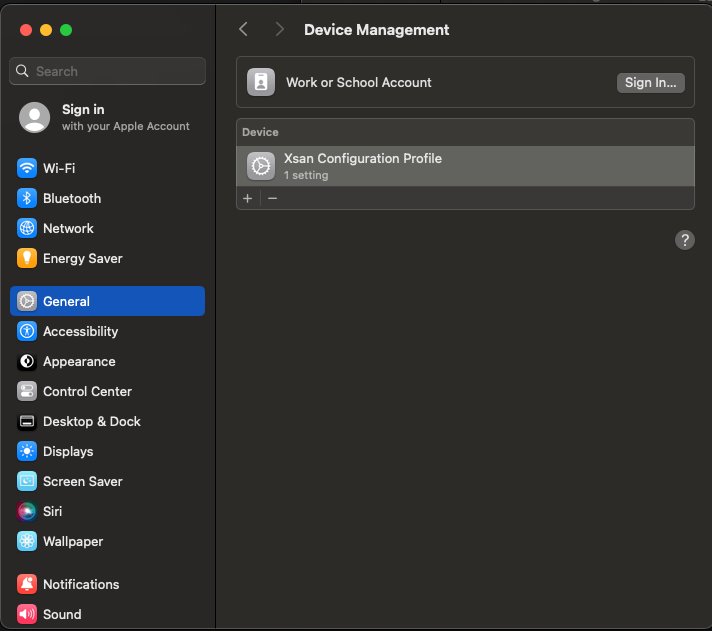Click the Appearance icon
This screenshot has width=712, height=631.
pos(27,361)
